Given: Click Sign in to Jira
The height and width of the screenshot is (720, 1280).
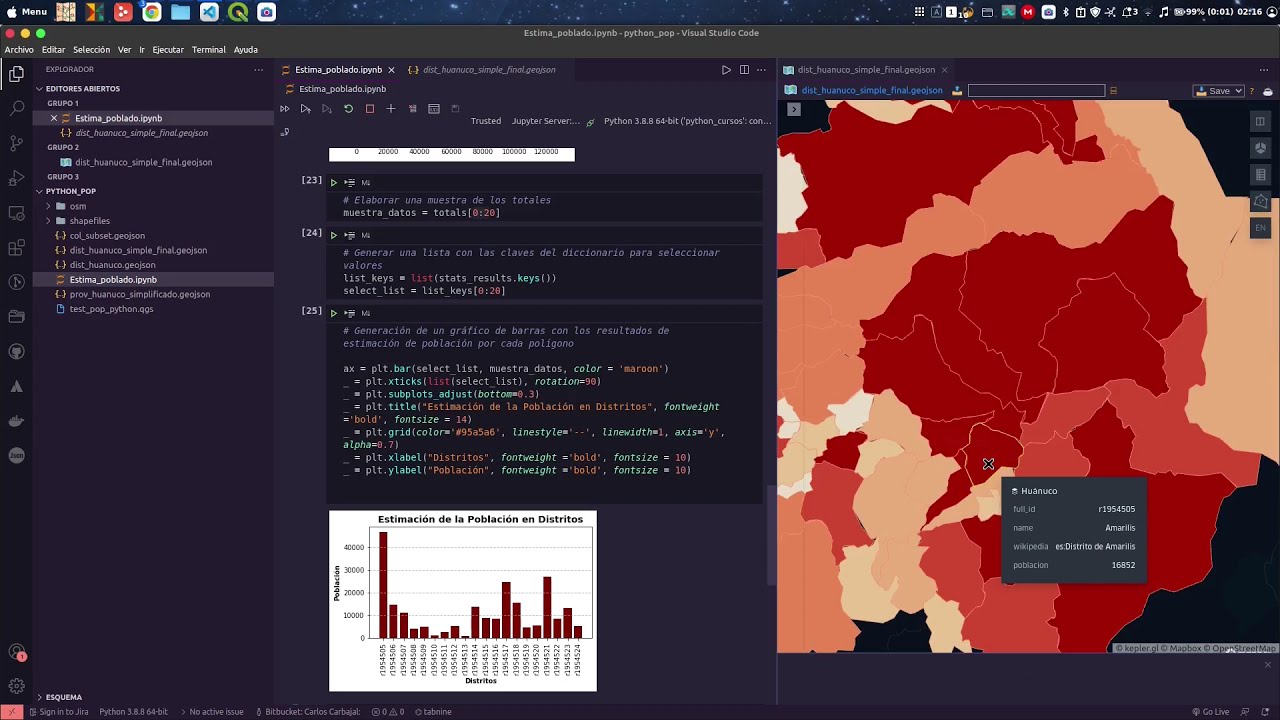Looking at the screenshot, I should [x=58, y=712].
